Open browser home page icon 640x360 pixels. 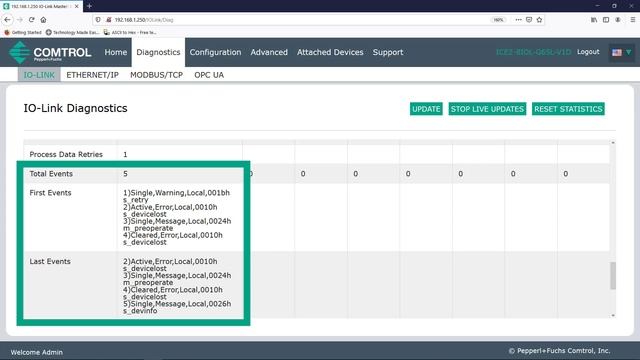click(43, 20)
